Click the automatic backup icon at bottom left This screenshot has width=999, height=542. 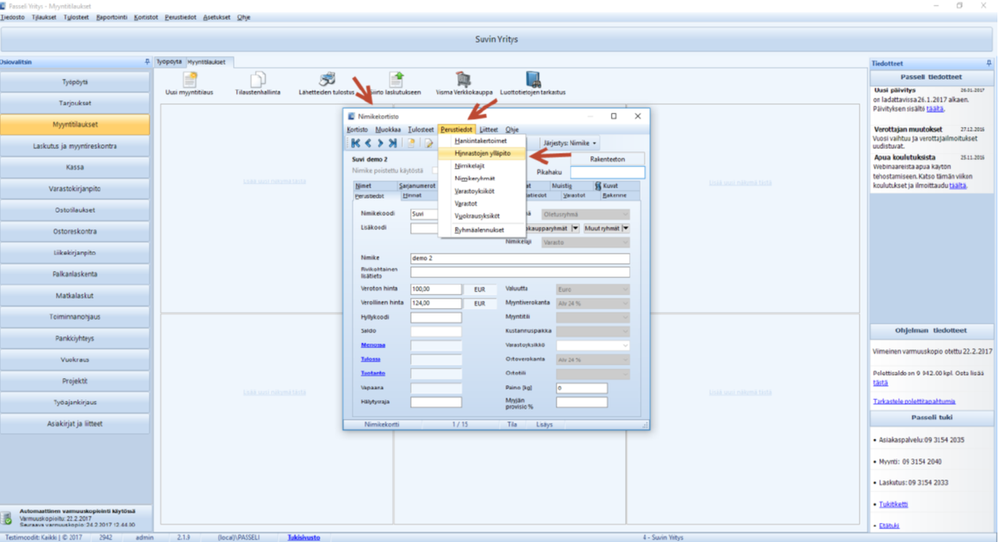coord(7,518)
